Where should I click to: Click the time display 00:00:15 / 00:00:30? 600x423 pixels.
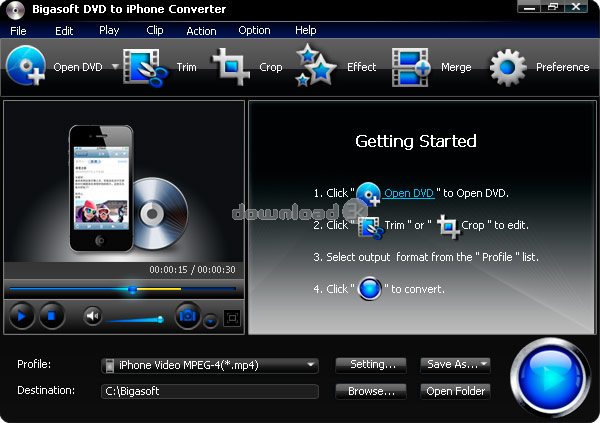point(192,269)
